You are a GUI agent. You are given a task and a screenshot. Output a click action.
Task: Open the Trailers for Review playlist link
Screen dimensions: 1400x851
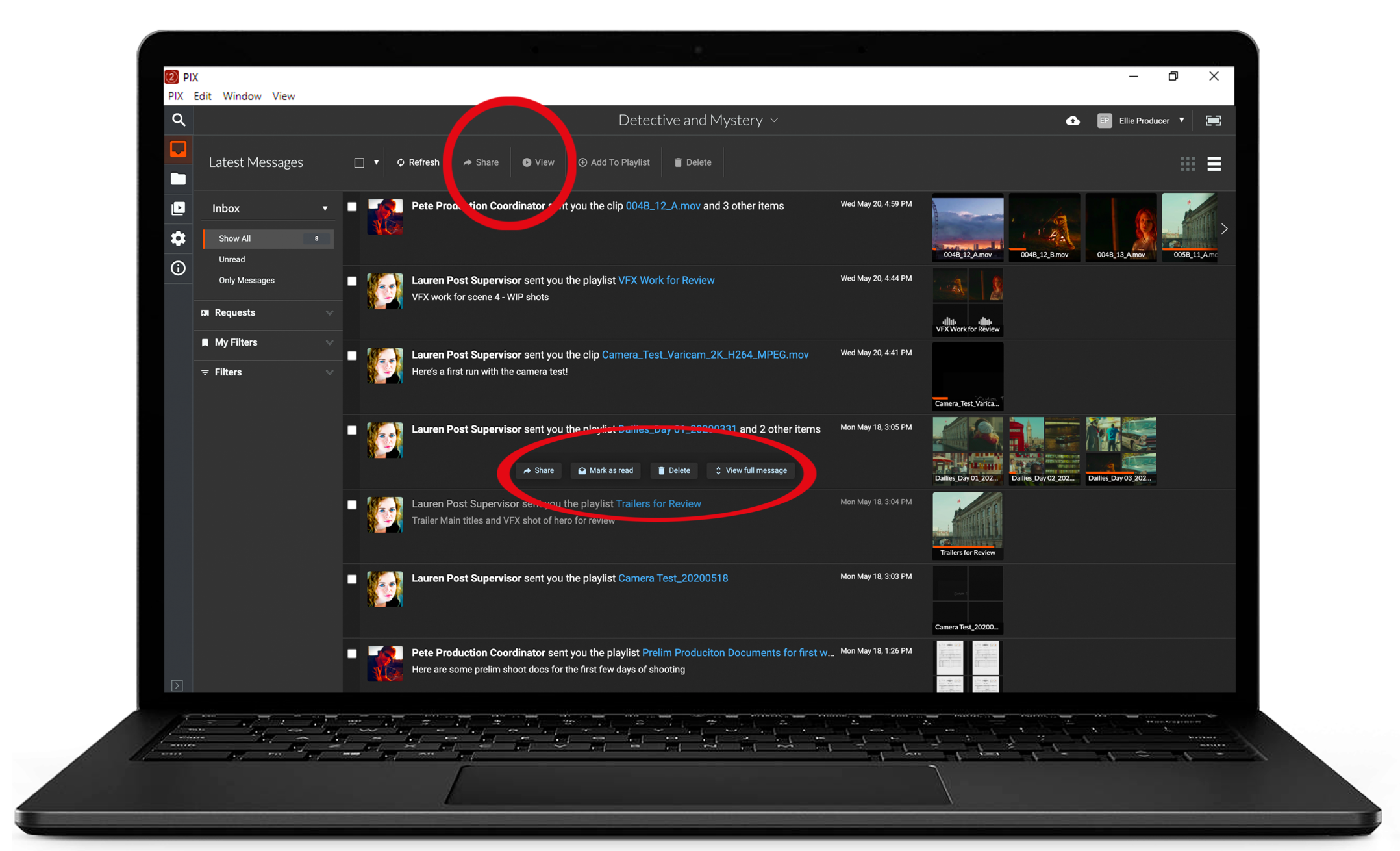tap(658, 504)
